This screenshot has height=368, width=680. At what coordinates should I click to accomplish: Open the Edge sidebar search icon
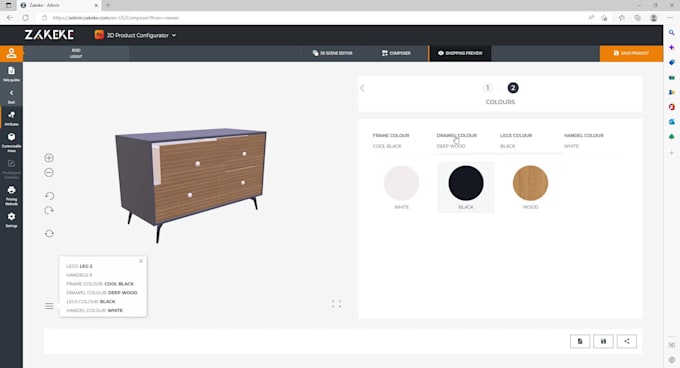[x=672, y=33]
